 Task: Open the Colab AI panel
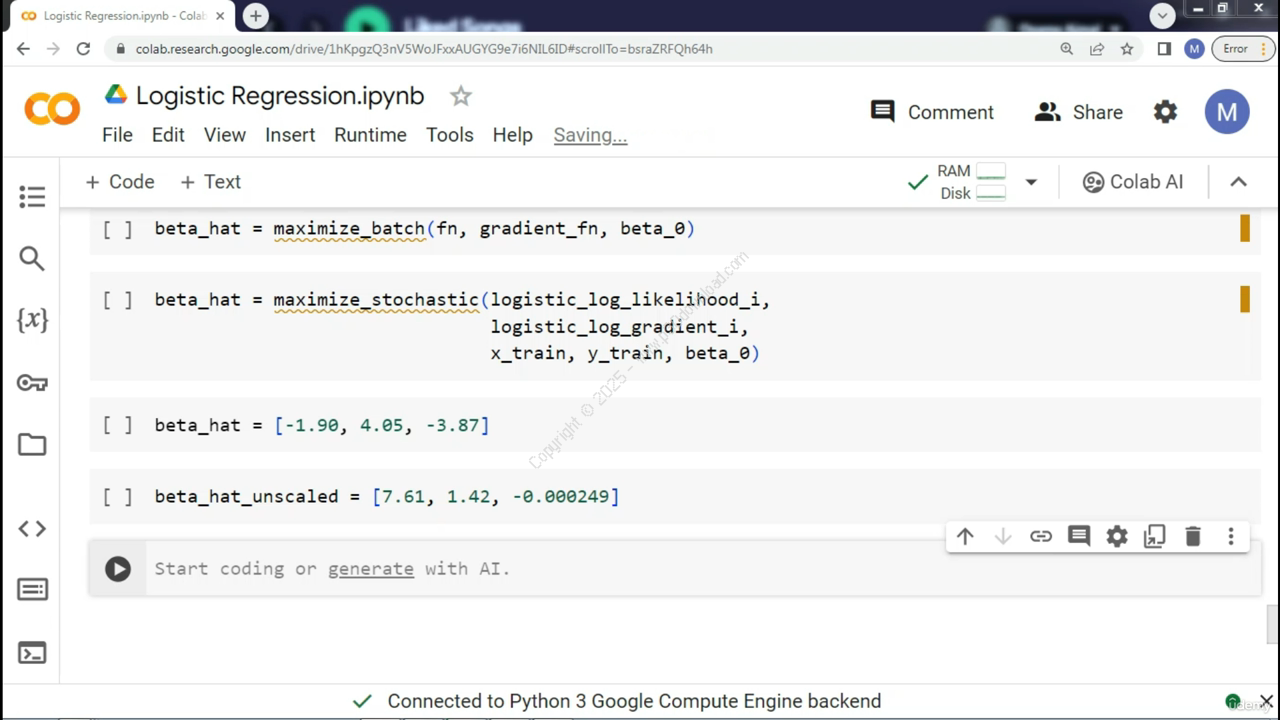(x=1133, y=182)
